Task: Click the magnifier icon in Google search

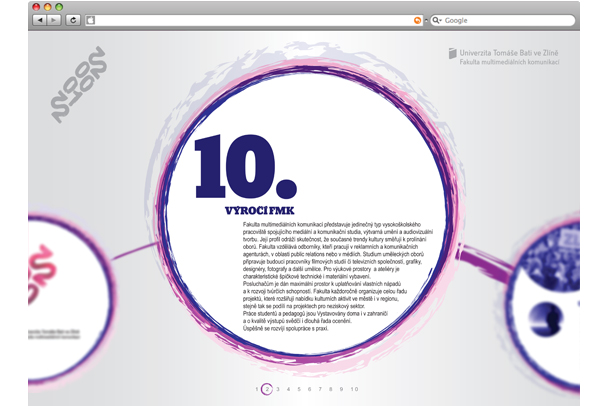Action: [434, 20]
